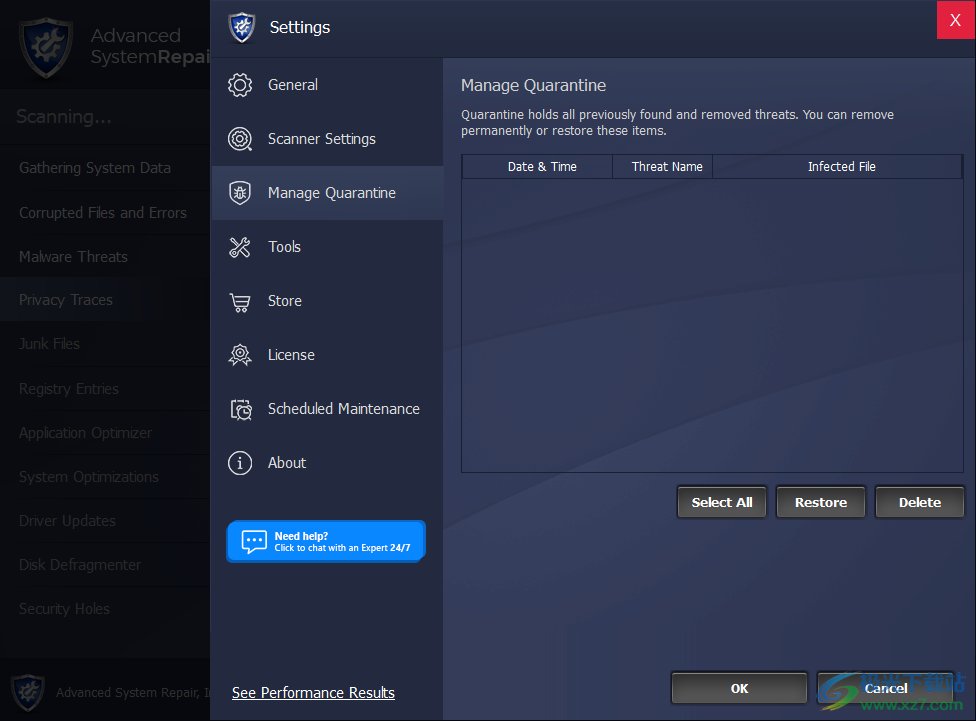Image resolution: width=976 pixels, height=721 pixels.
Task: Click the Manage Quarantine bug shield icon
Action: pyautogui.click(x=240, y=193)
